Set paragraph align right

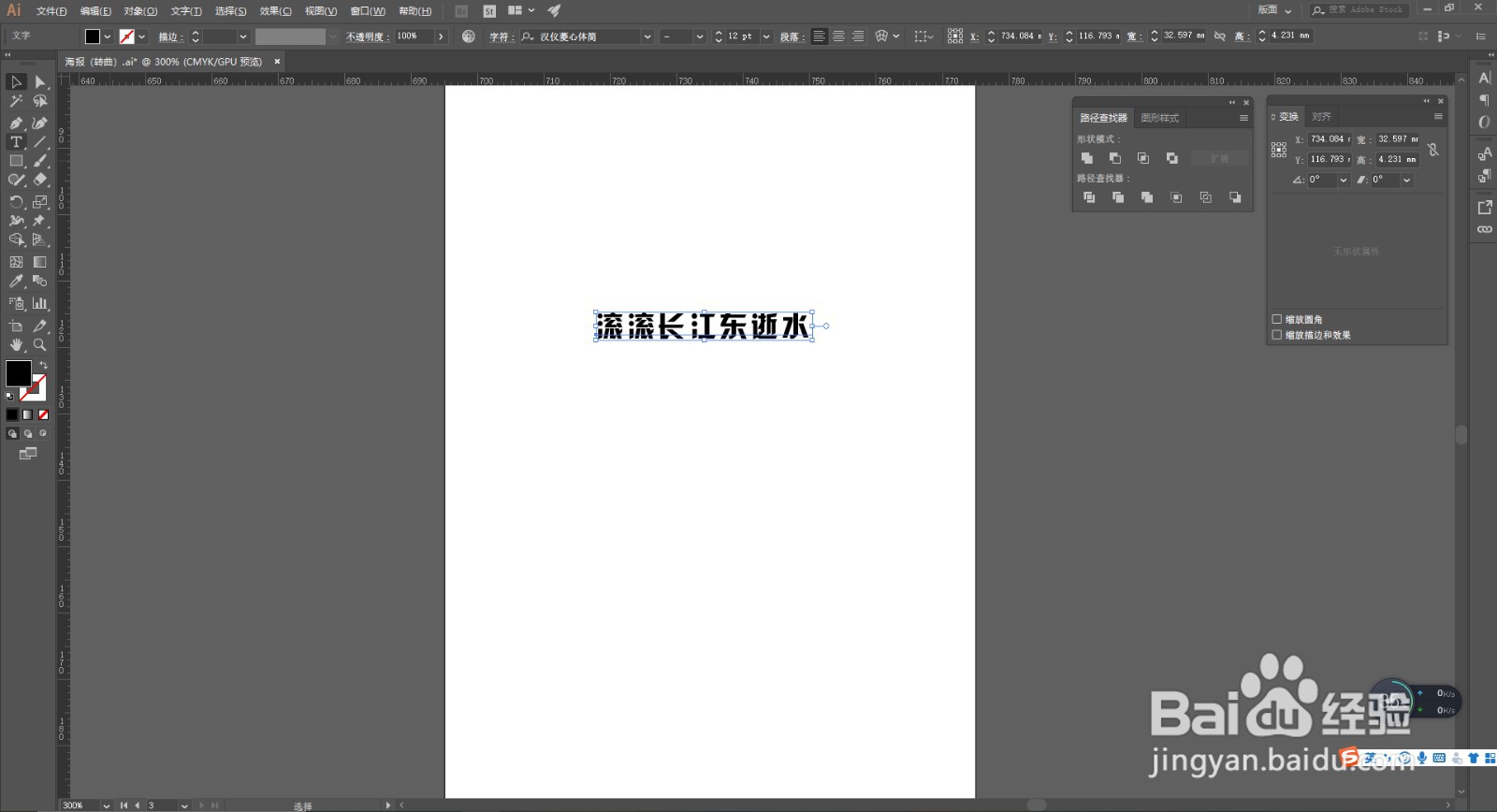tap(858, 36)
